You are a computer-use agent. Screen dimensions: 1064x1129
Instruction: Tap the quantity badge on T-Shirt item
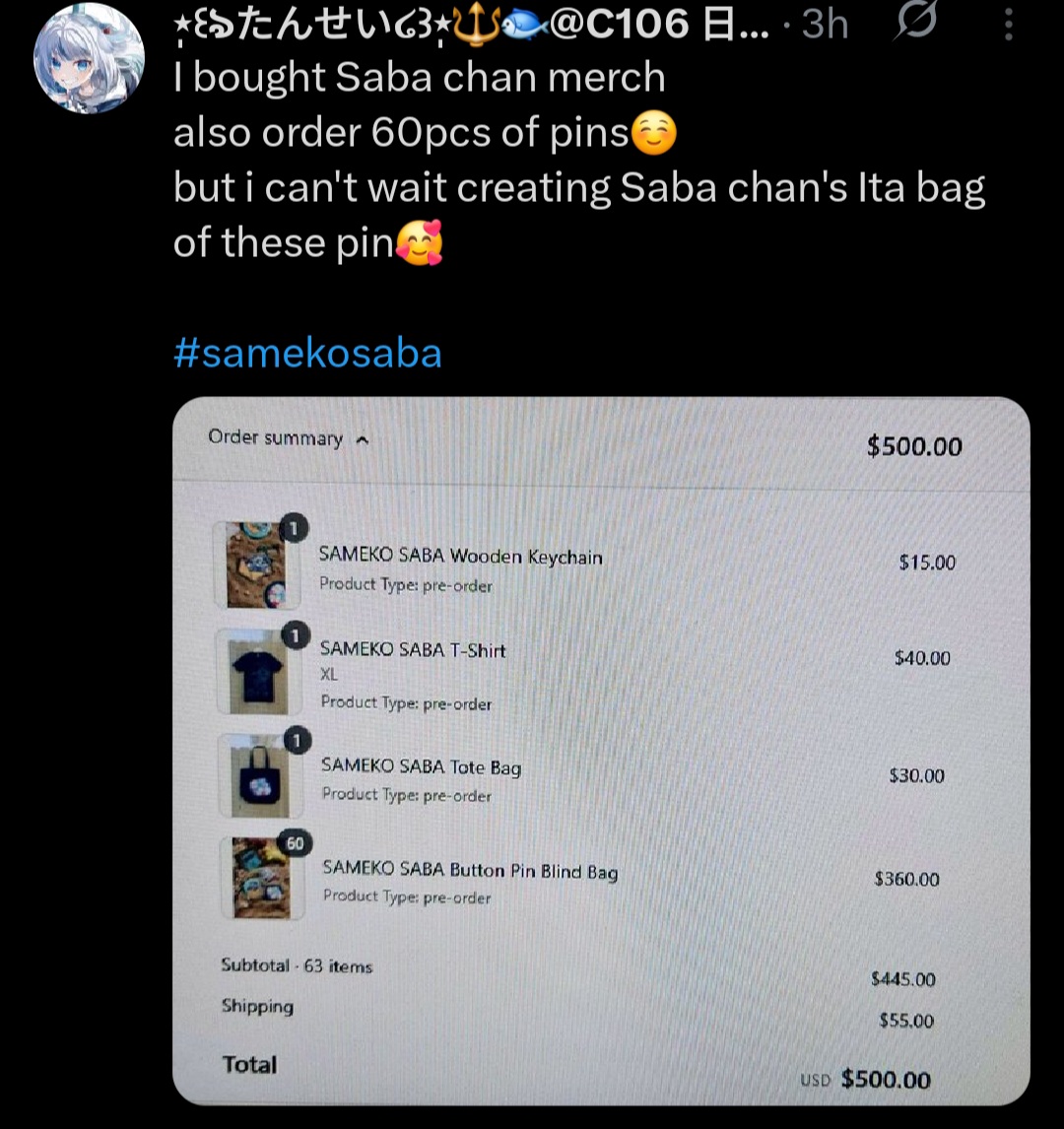click(295, 635)
